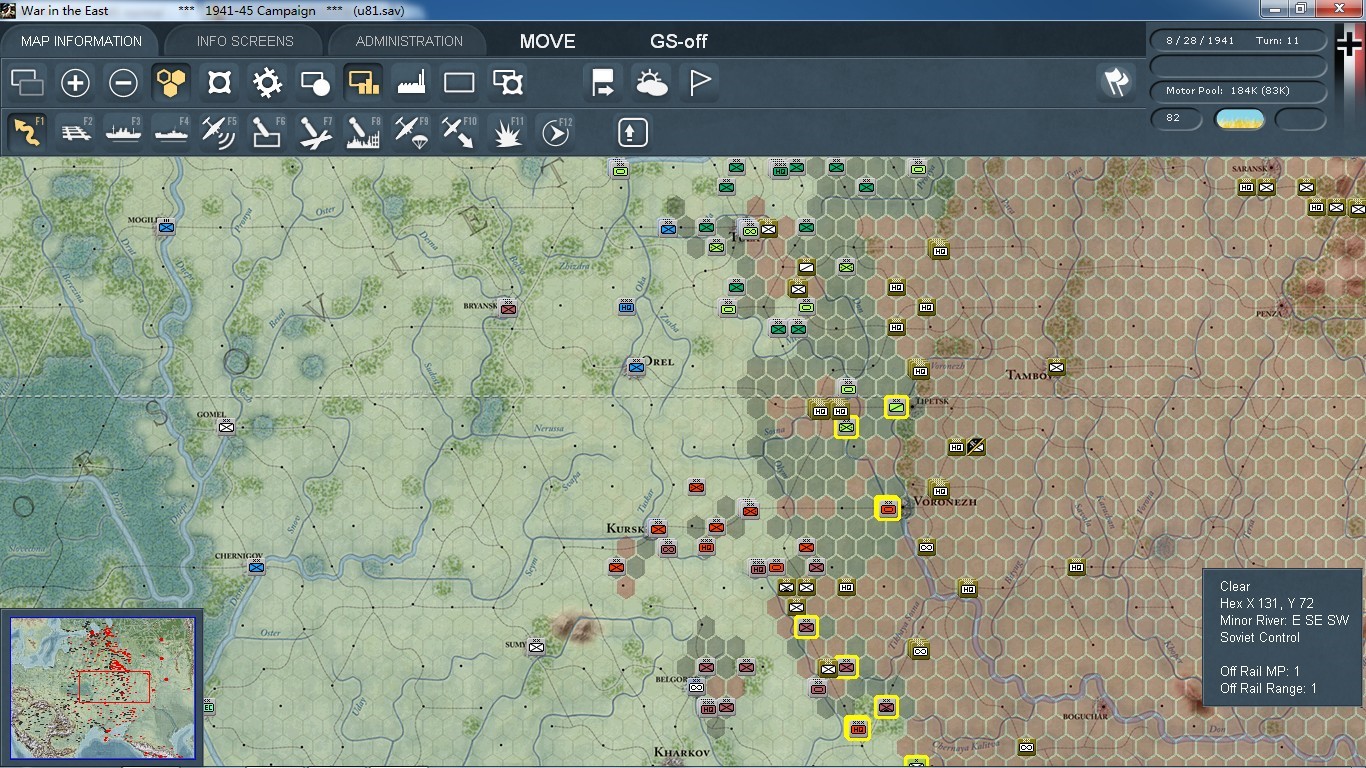Select the highlighted red unit west of Voronezh

(x=887, y=508)
